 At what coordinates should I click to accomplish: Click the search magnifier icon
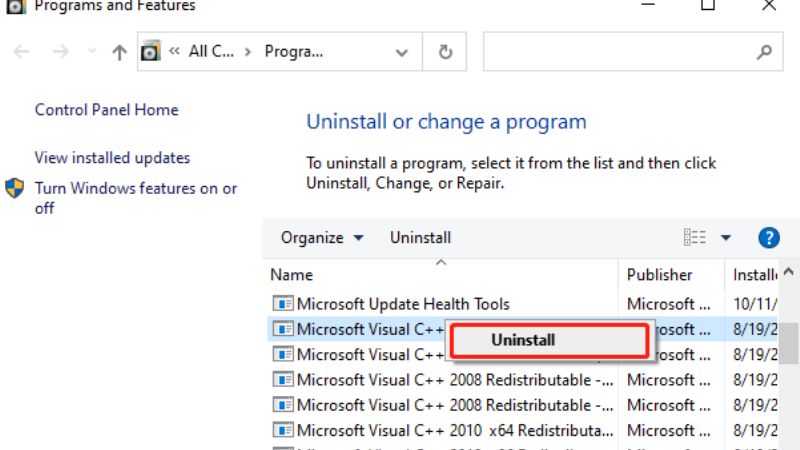pos(764,52)
